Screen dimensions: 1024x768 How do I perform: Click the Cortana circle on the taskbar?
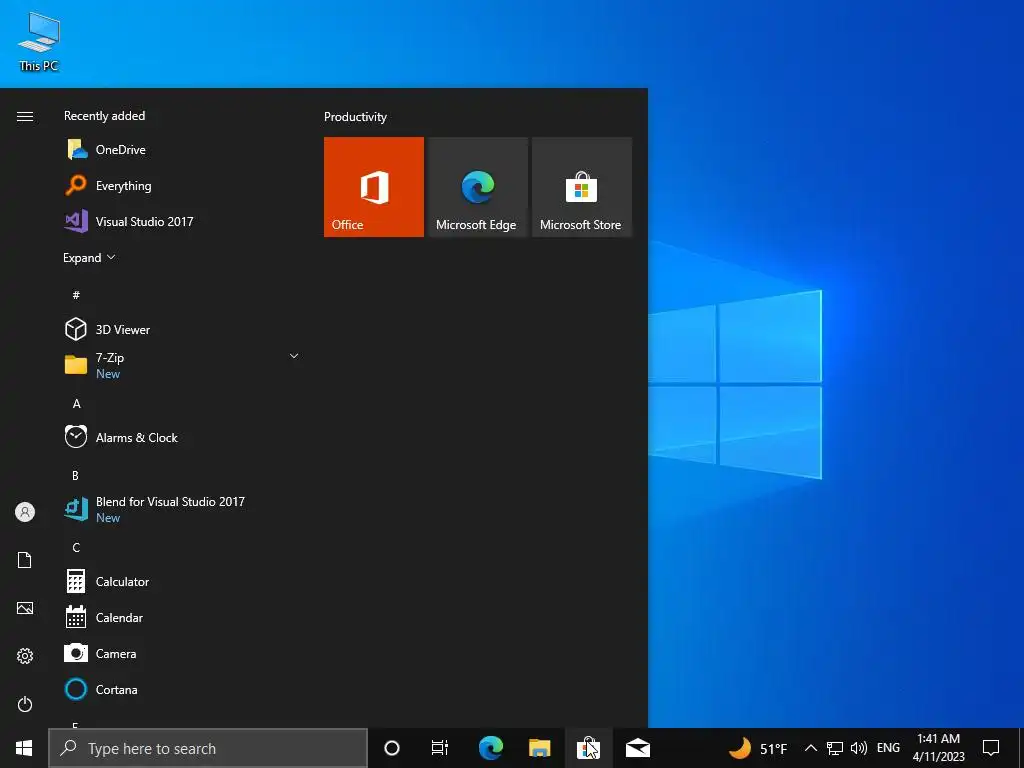[392, 748]
